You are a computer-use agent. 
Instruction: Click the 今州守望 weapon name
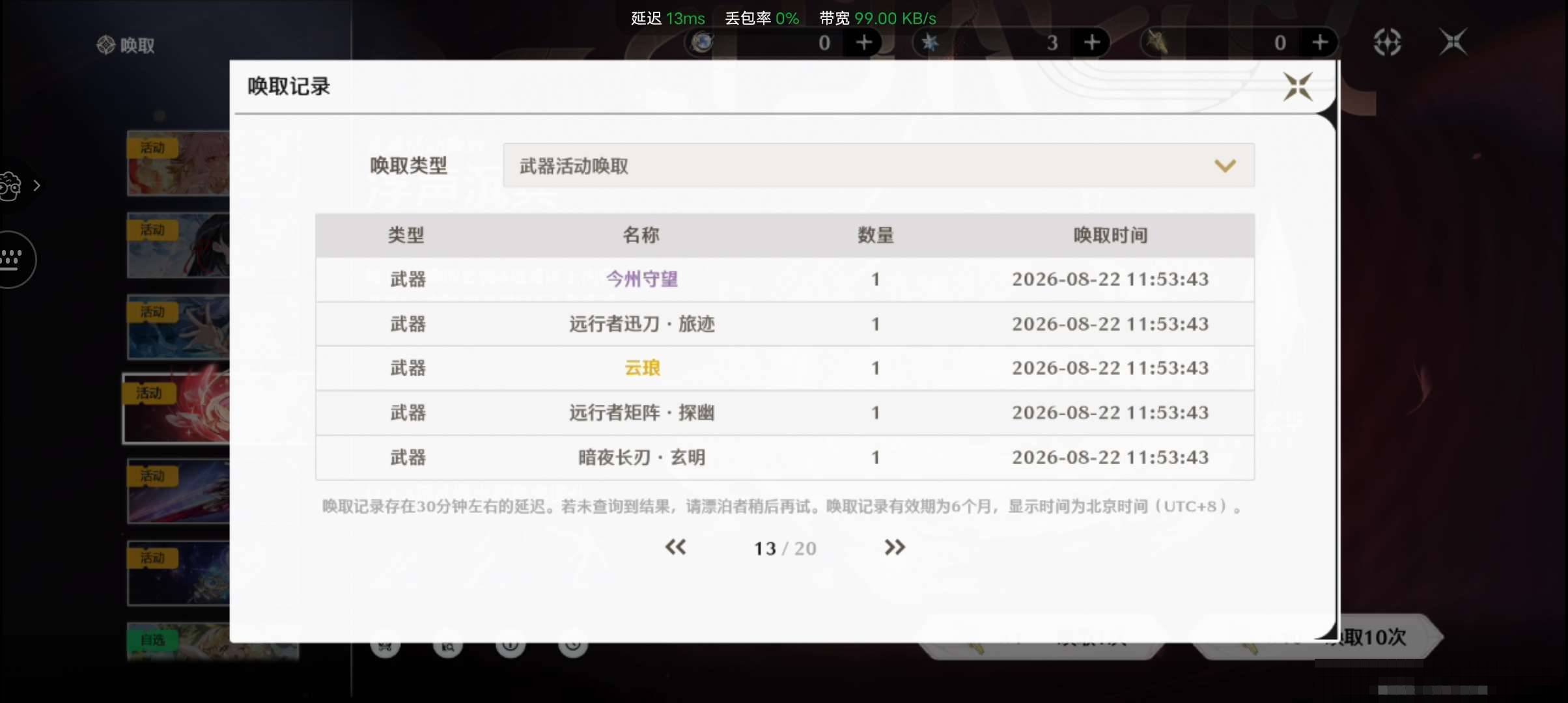tap(642, 279)
